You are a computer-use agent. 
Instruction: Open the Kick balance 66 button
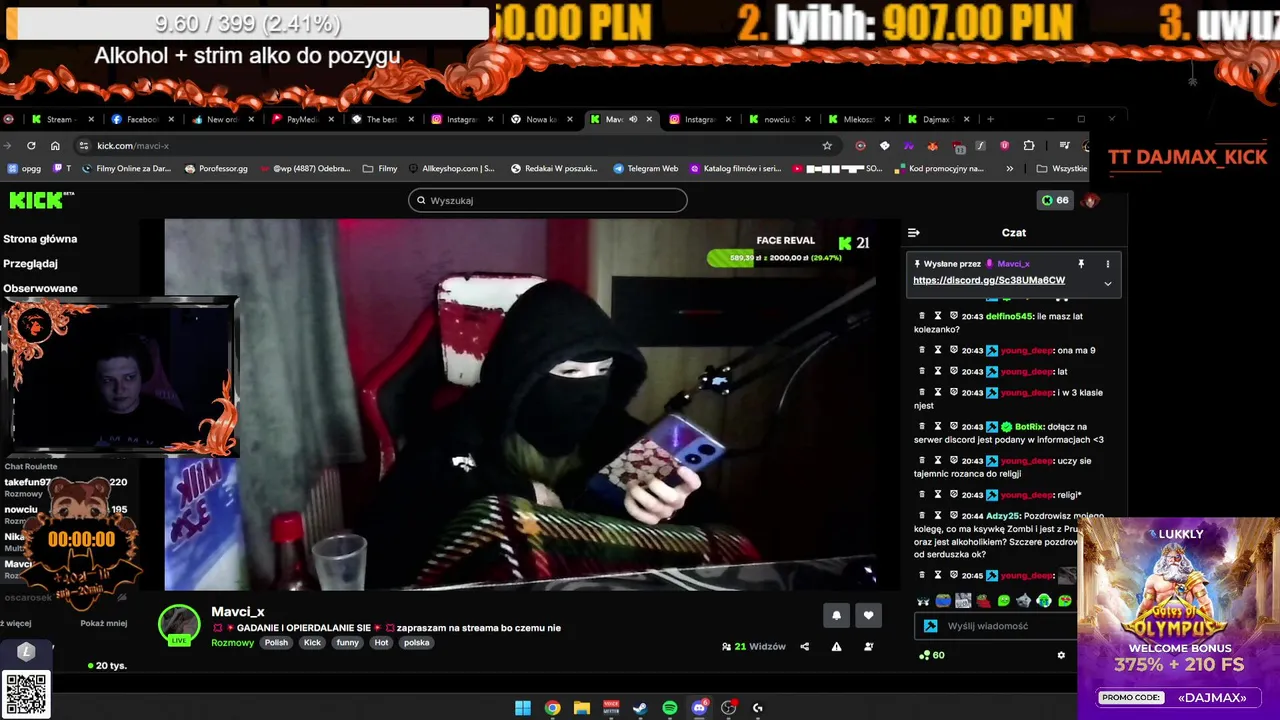click(x=1055, y=200)
